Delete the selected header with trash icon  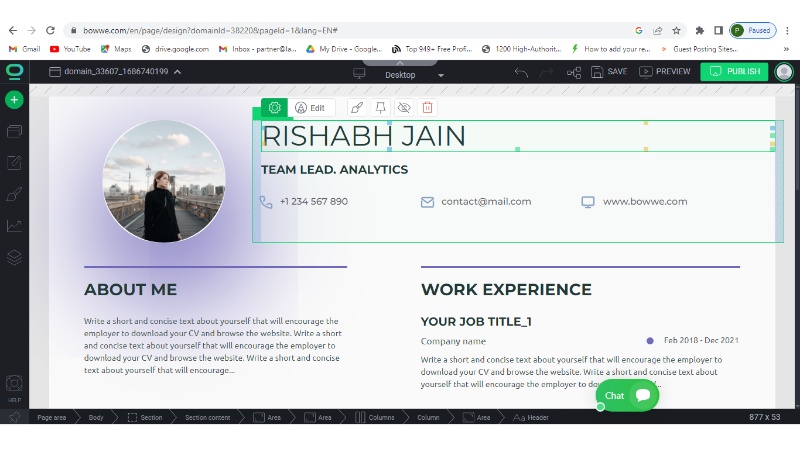pyautogui.click(x=428, y=108)
